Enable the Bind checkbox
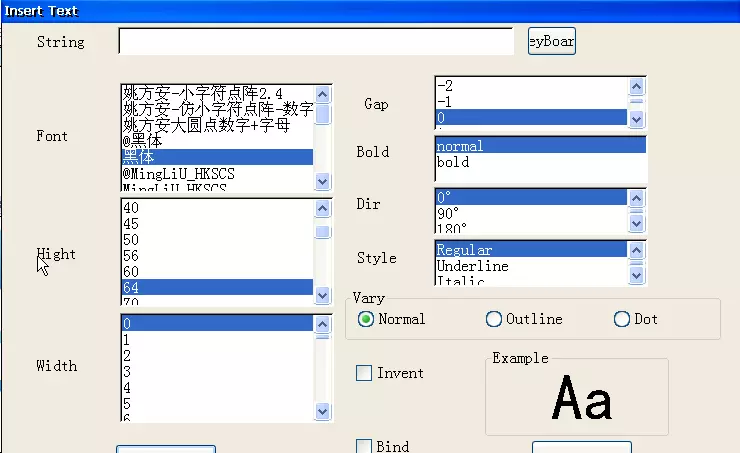The image size is (740, 453). 364,446
